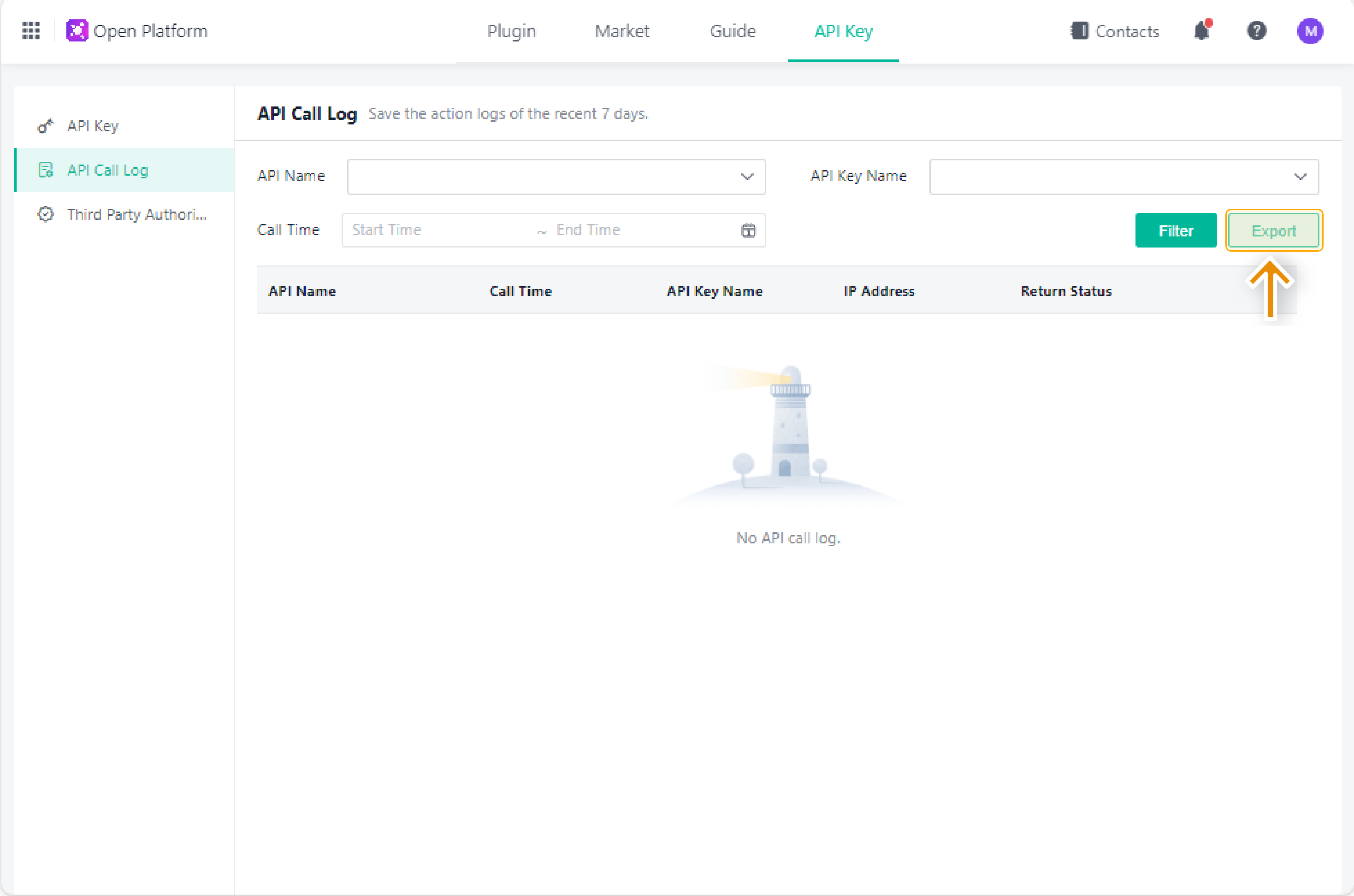Switch to the Market tab
Screen dimensions: 1354x896
(x=622, y=31)
